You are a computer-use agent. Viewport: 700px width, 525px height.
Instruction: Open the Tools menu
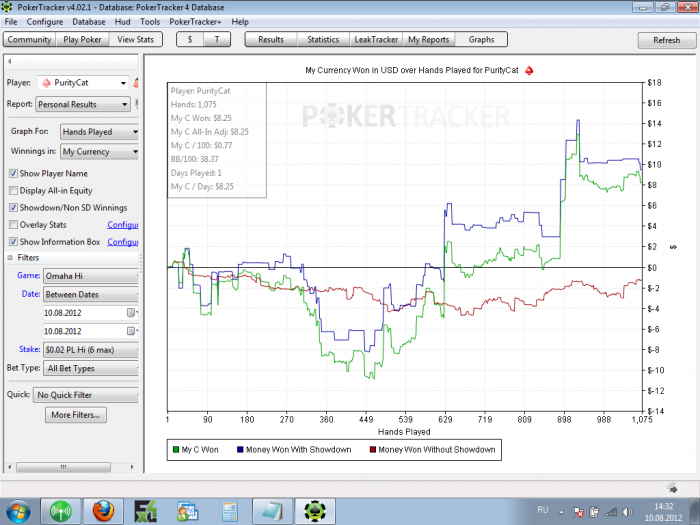150,22
